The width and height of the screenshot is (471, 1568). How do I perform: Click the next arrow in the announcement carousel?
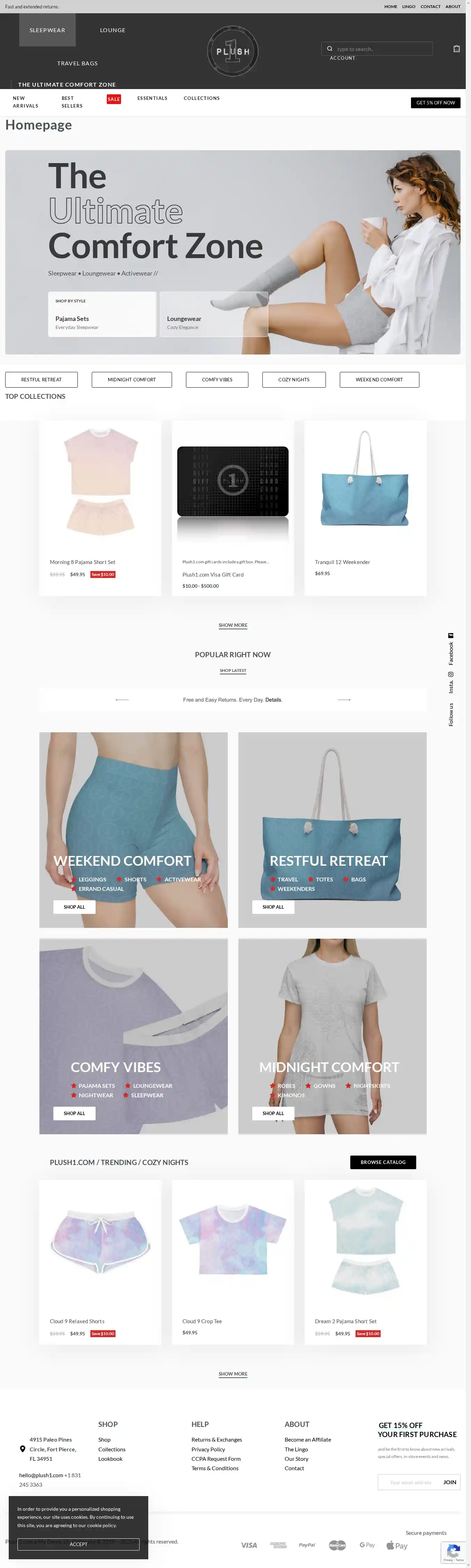[x=344, y=700]
